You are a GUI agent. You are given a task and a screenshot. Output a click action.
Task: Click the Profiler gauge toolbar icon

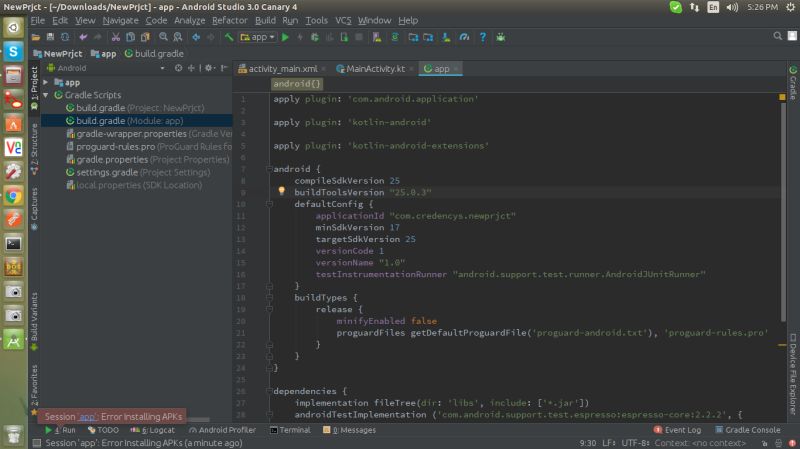point(464,37)
